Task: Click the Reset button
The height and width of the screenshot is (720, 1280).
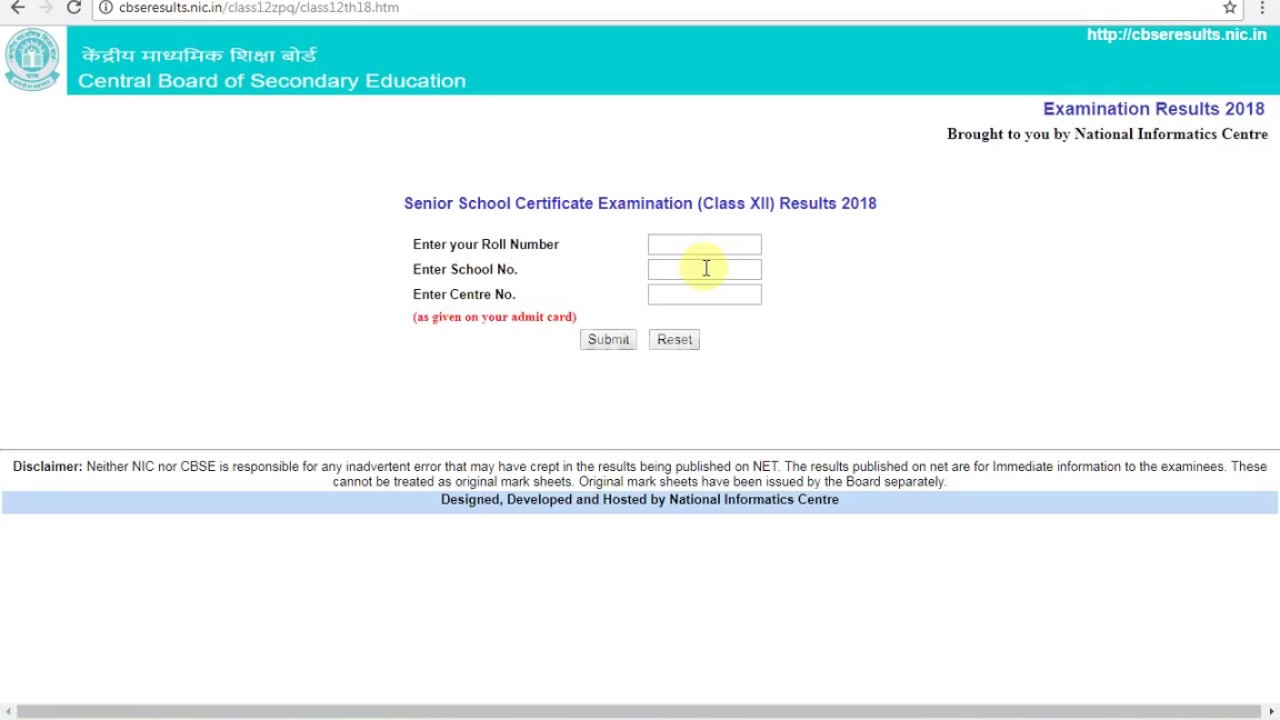Action: point(674,340)
